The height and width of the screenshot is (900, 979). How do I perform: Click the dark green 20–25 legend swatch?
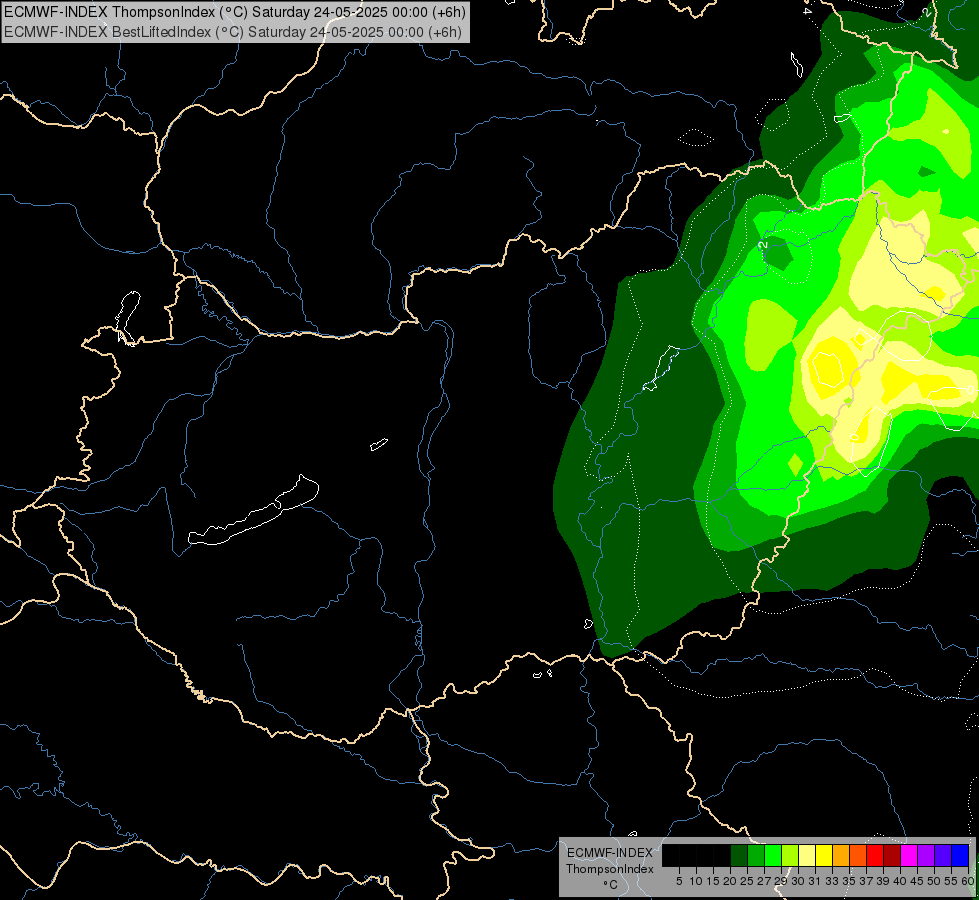click(739, 855)
